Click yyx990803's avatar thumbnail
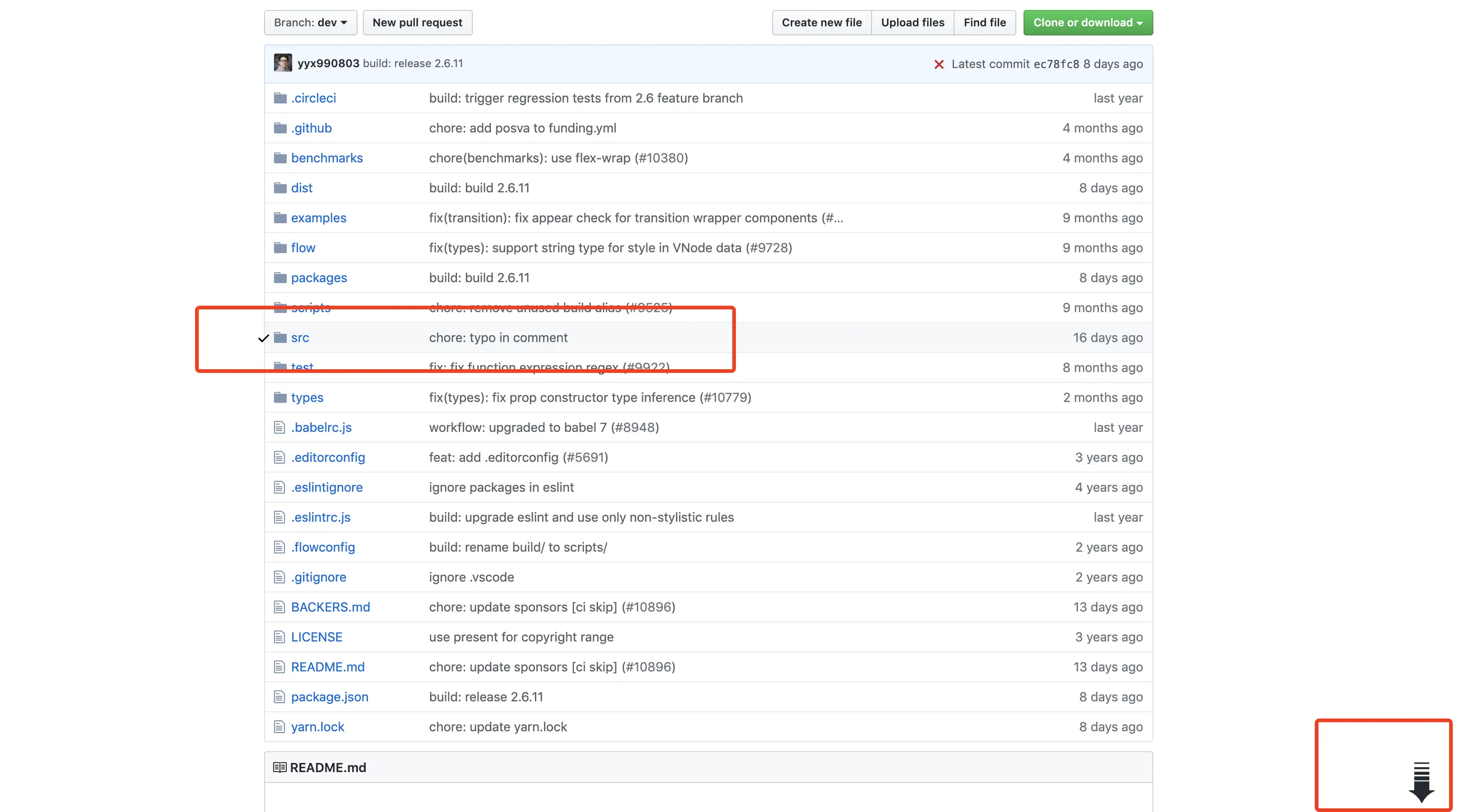Screen dimensions: 1460x812 [x=283, y=63]
